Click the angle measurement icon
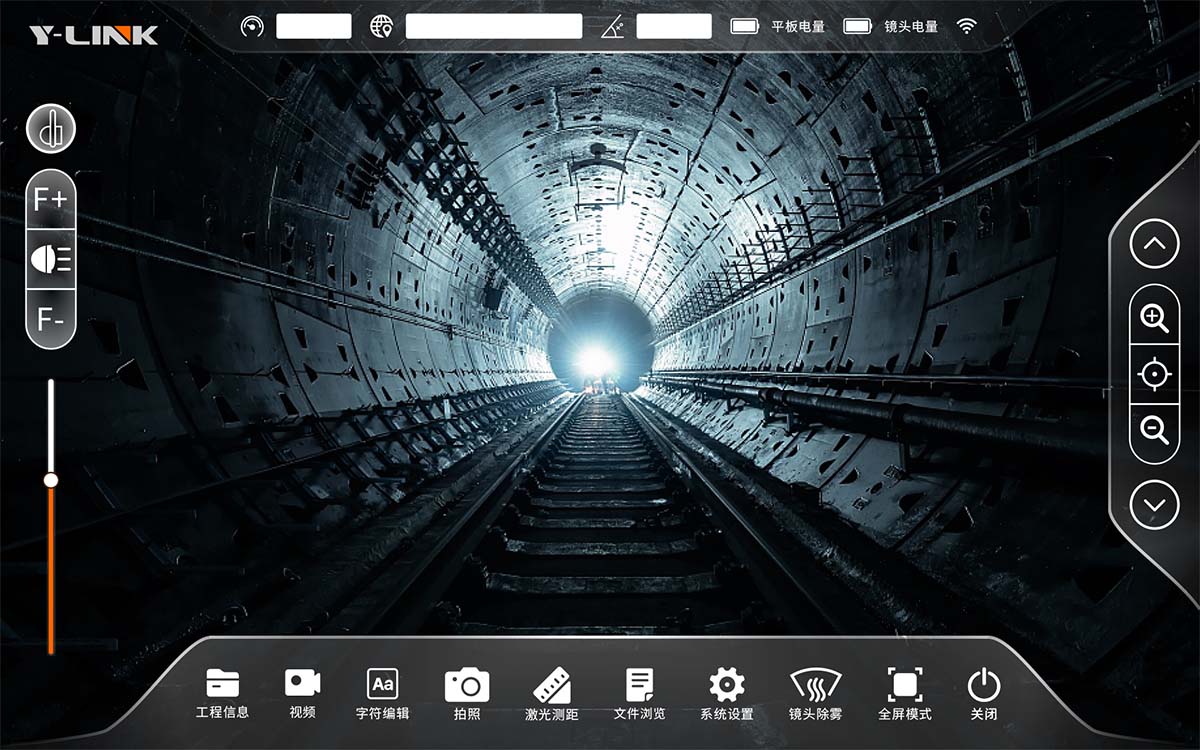Viewport: 1200px width, 750px height. pos(613,27)
